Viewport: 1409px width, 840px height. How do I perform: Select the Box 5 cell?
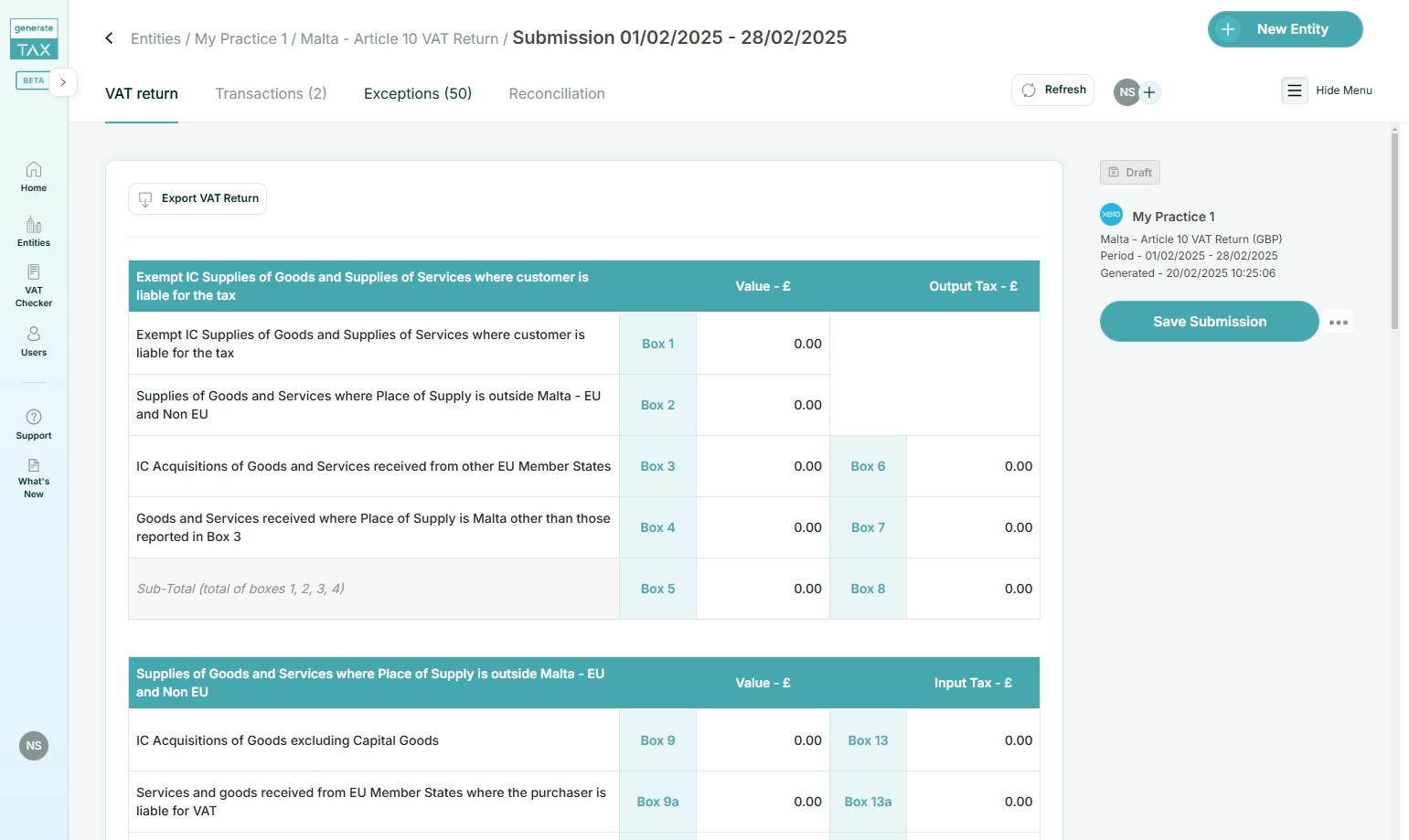click(x=657, y=589)
